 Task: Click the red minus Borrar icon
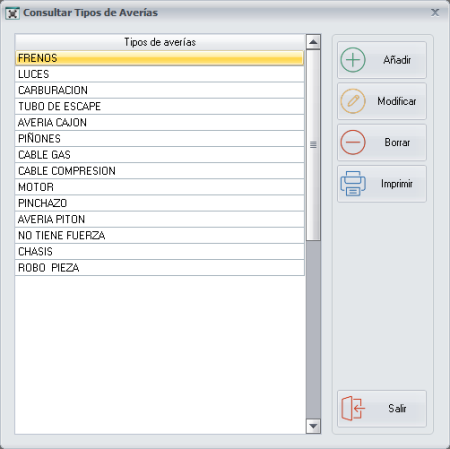[x=353, y=142]
